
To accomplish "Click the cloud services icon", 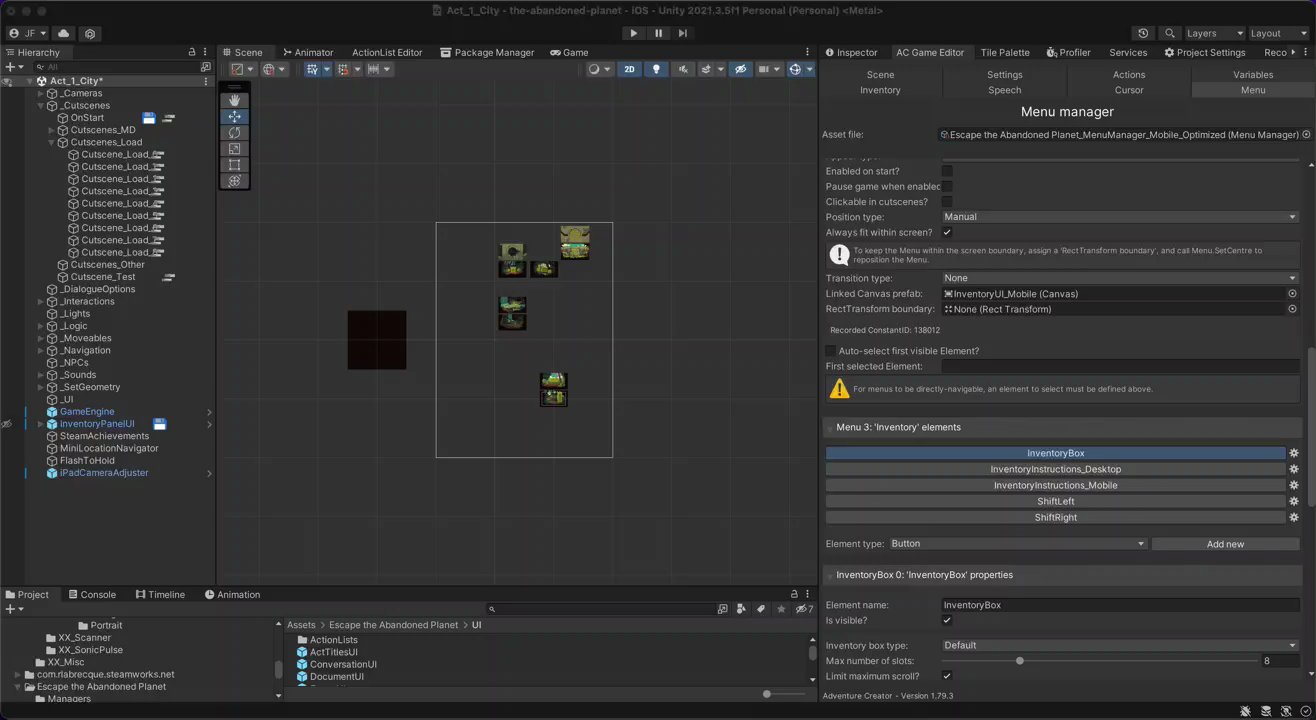I will (63, 33).
